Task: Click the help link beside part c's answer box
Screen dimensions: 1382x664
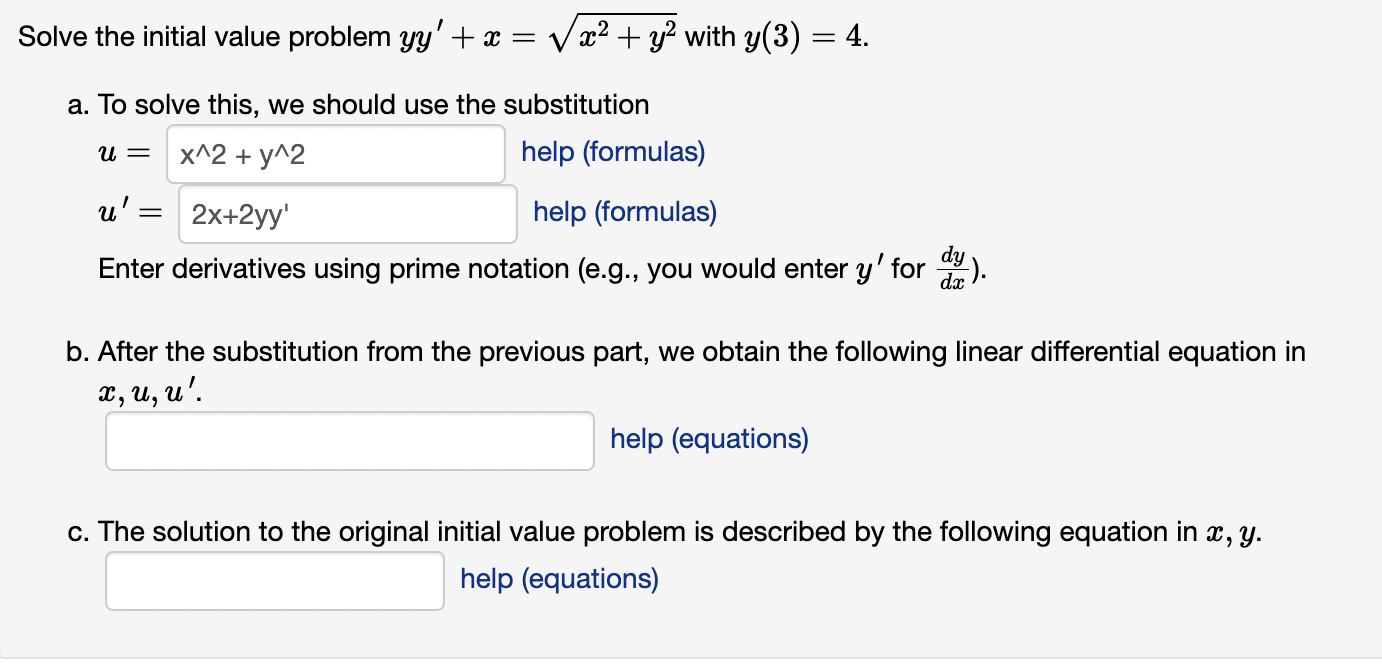Action: (558, 578)
